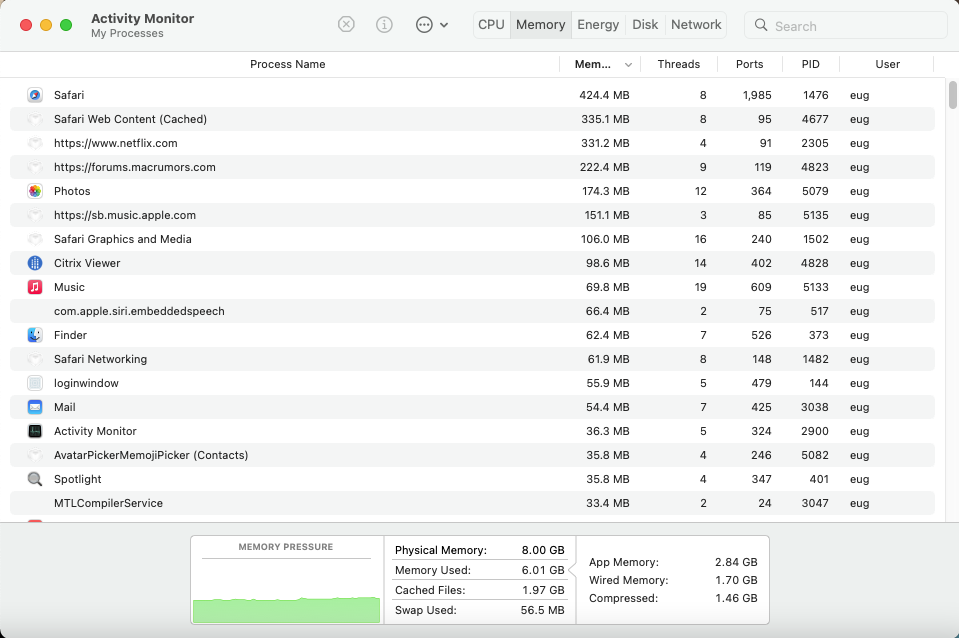Image resolution: width=959 pixels, height=638 pixels.
Task: Sort by the Threads column header
Action: (x=678, y=64)
